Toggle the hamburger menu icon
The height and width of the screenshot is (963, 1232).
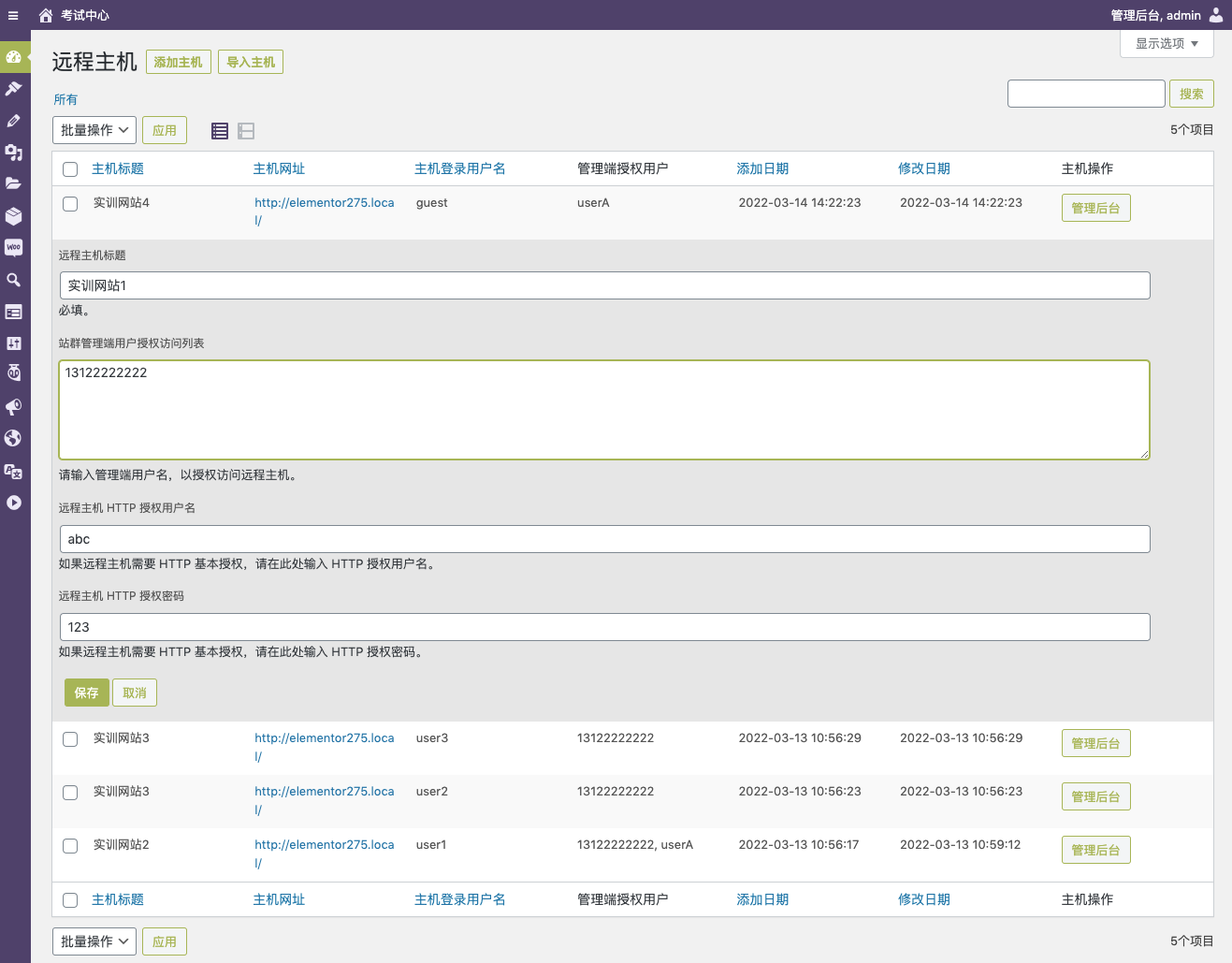tap(13, 15)
